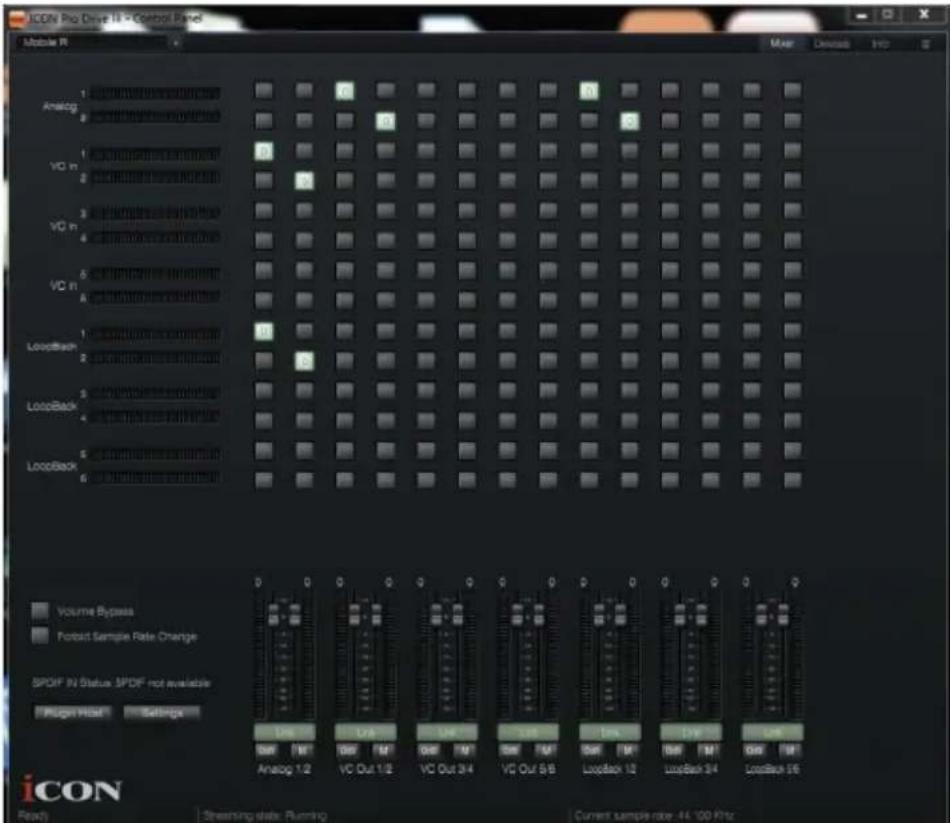Toggle VC In 1 to Analog out 1 cell
Image resolution: width=950 pixels, height=823 pixels.
[x=264, y=151]
